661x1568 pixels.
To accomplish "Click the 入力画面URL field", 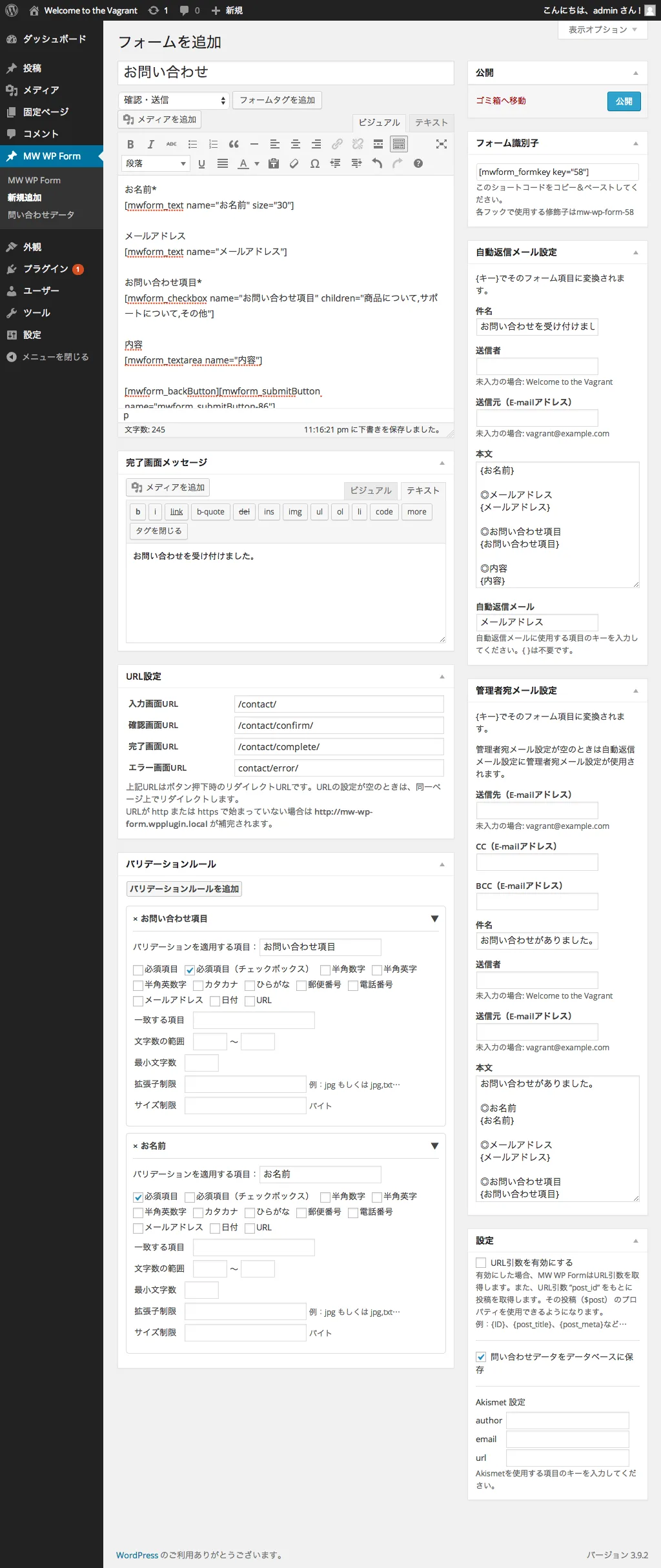I will (x=339, y=704).
